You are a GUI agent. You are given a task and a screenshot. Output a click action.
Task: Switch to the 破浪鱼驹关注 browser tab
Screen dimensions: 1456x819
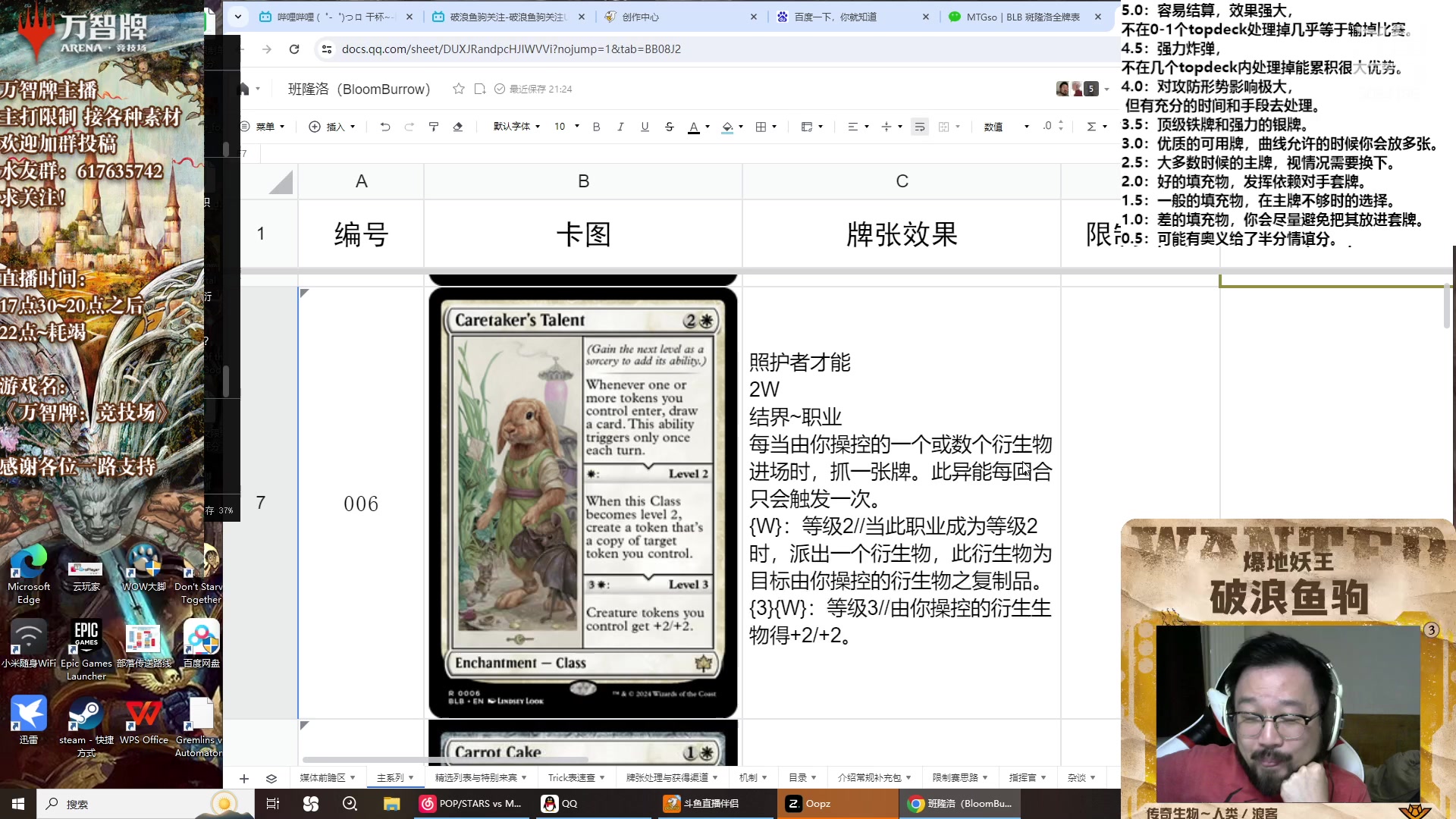coord(507,17)
